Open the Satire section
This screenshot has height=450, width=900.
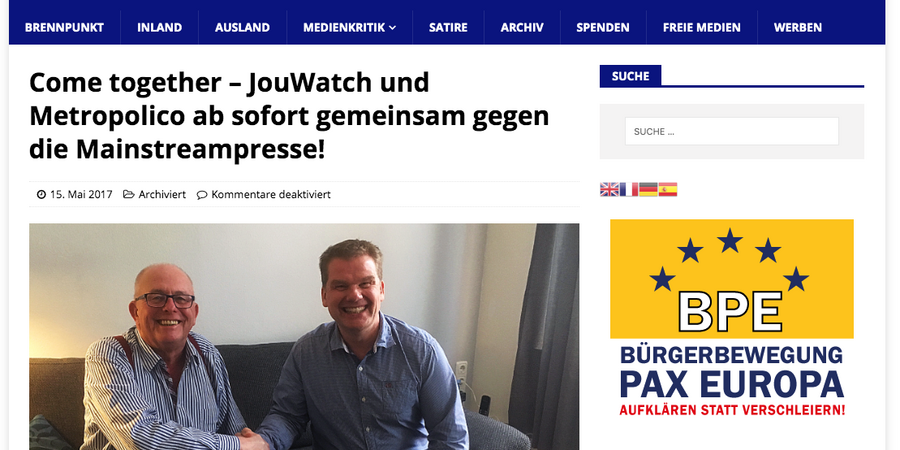pyautogui.click(x=448, y=28)
